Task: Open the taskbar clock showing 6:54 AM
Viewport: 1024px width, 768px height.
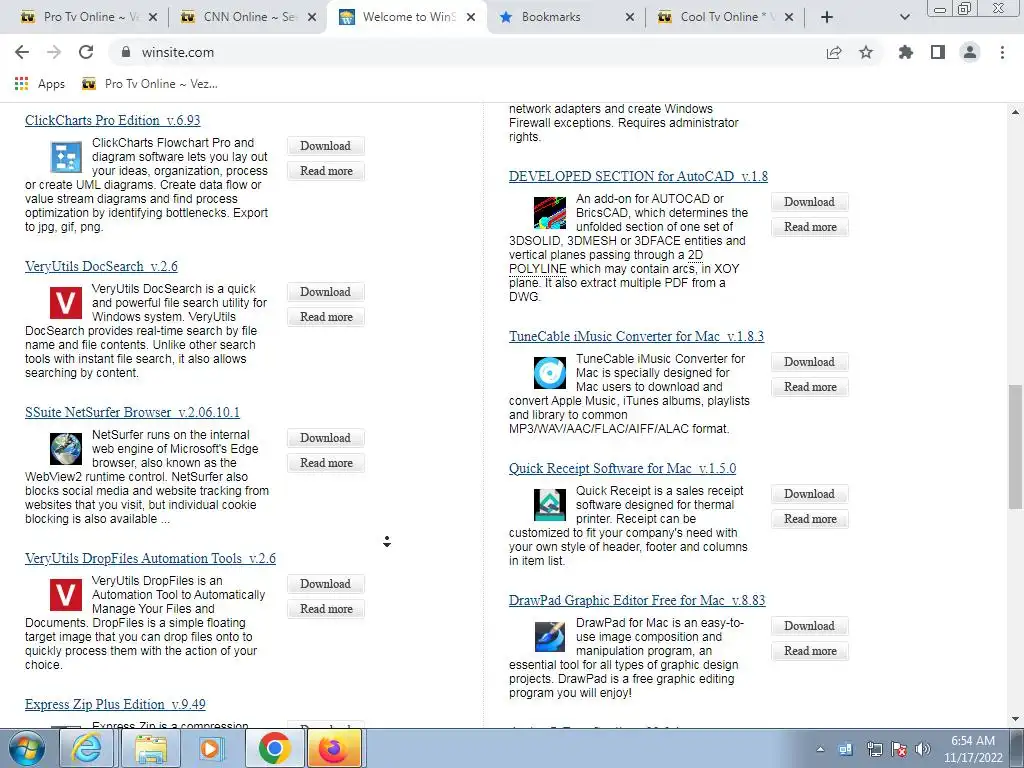Action: point(973,749)
